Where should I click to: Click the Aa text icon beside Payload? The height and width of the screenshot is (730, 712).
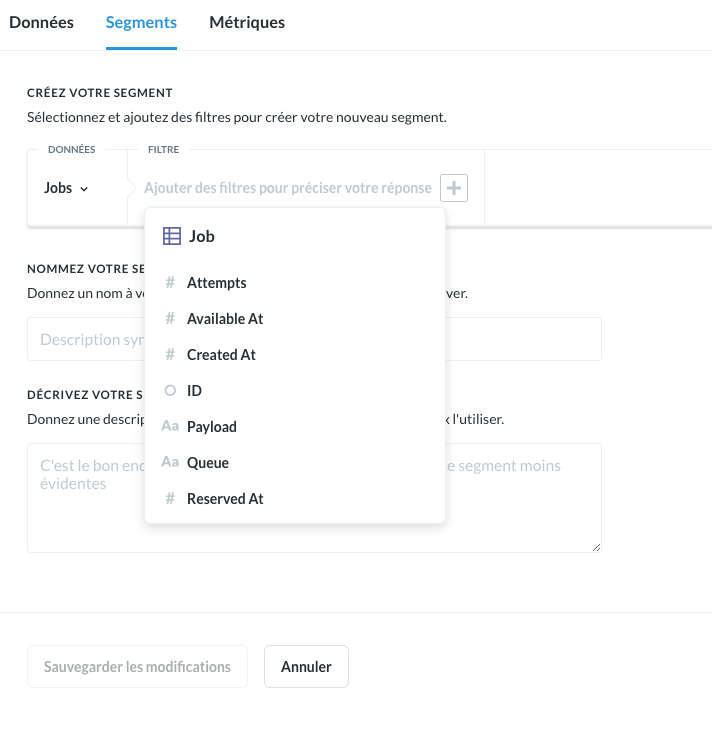(x=170, y=426)
